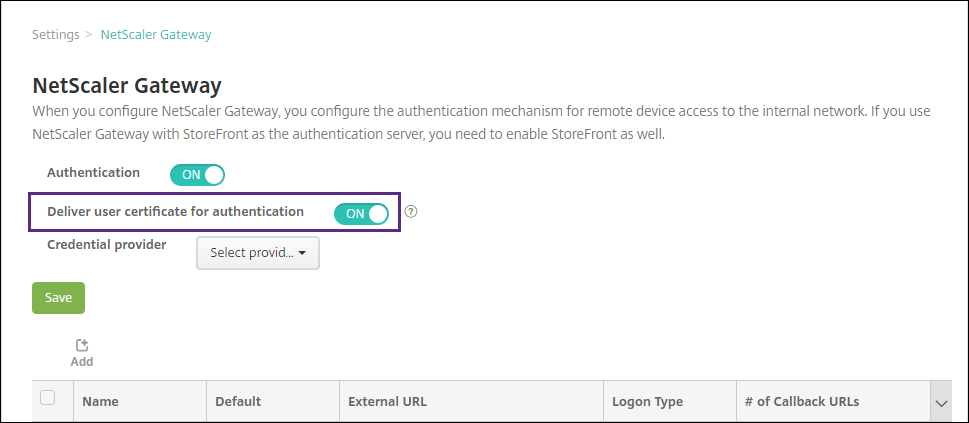Screen dimensions: 969x423
Task: Click the NetScaler Gateway breadcrumb link
Action: click(156, 34)
